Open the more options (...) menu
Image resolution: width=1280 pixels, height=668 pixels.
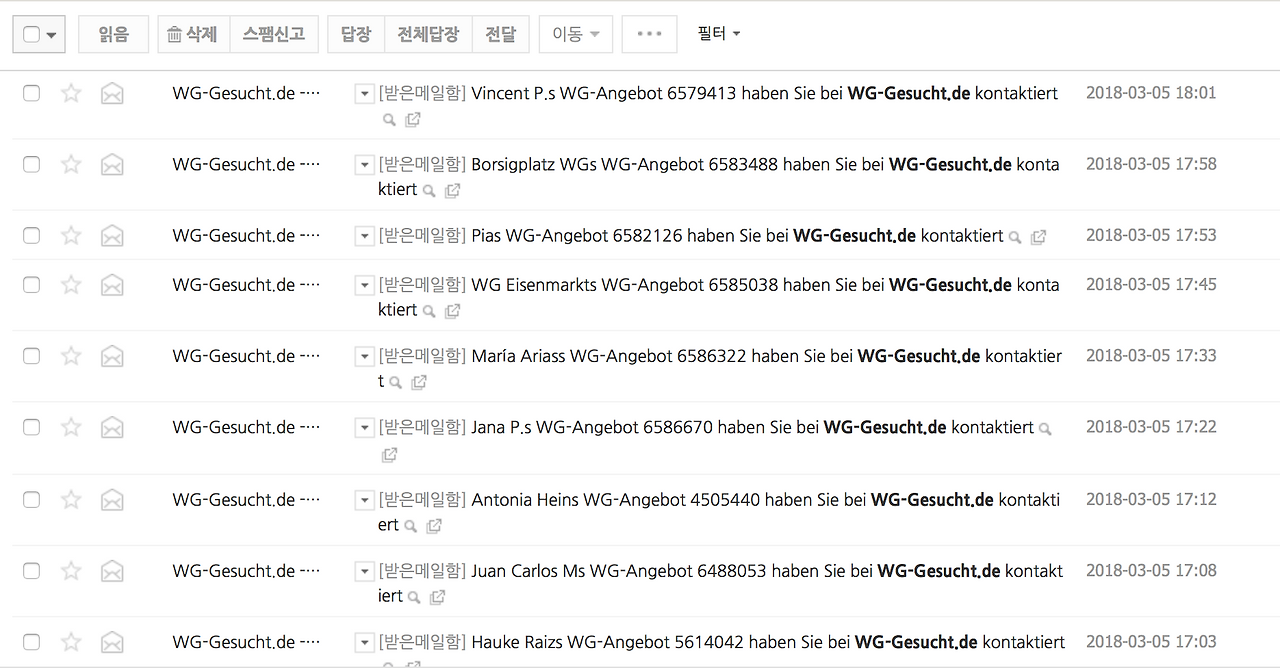649,33
